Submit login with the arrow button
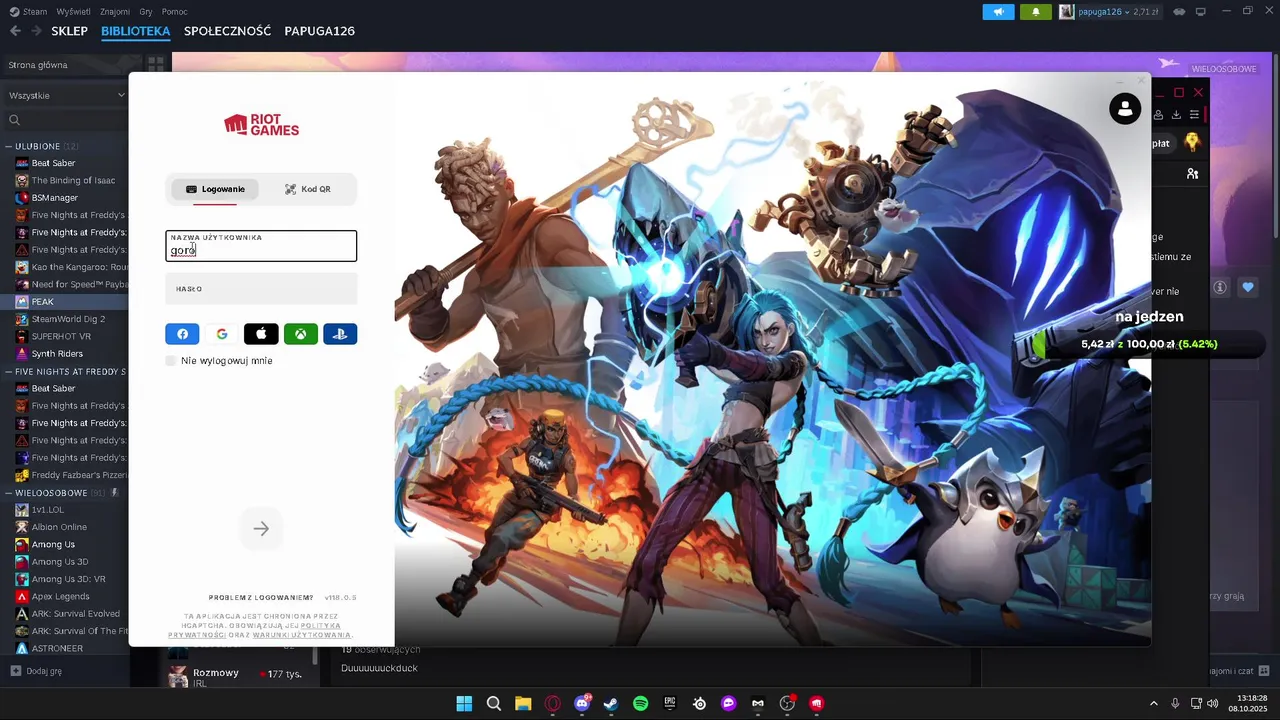Screen dimensions: 1280x720 pyautogui.click(x=261, y=529)
